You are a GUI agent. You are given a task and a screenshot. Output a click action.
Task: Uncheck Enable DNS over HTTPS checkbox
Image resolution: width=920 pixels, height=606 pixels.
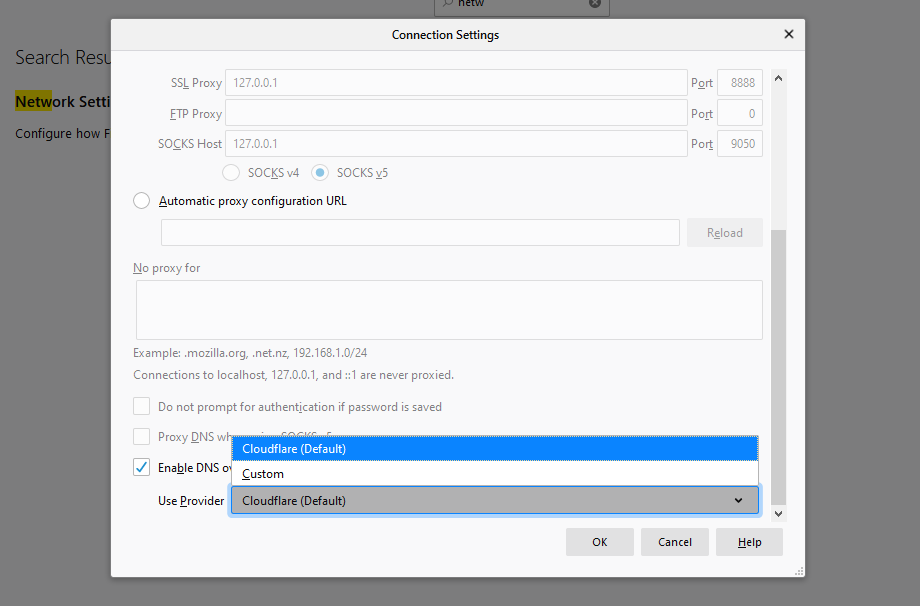[142, 467]
